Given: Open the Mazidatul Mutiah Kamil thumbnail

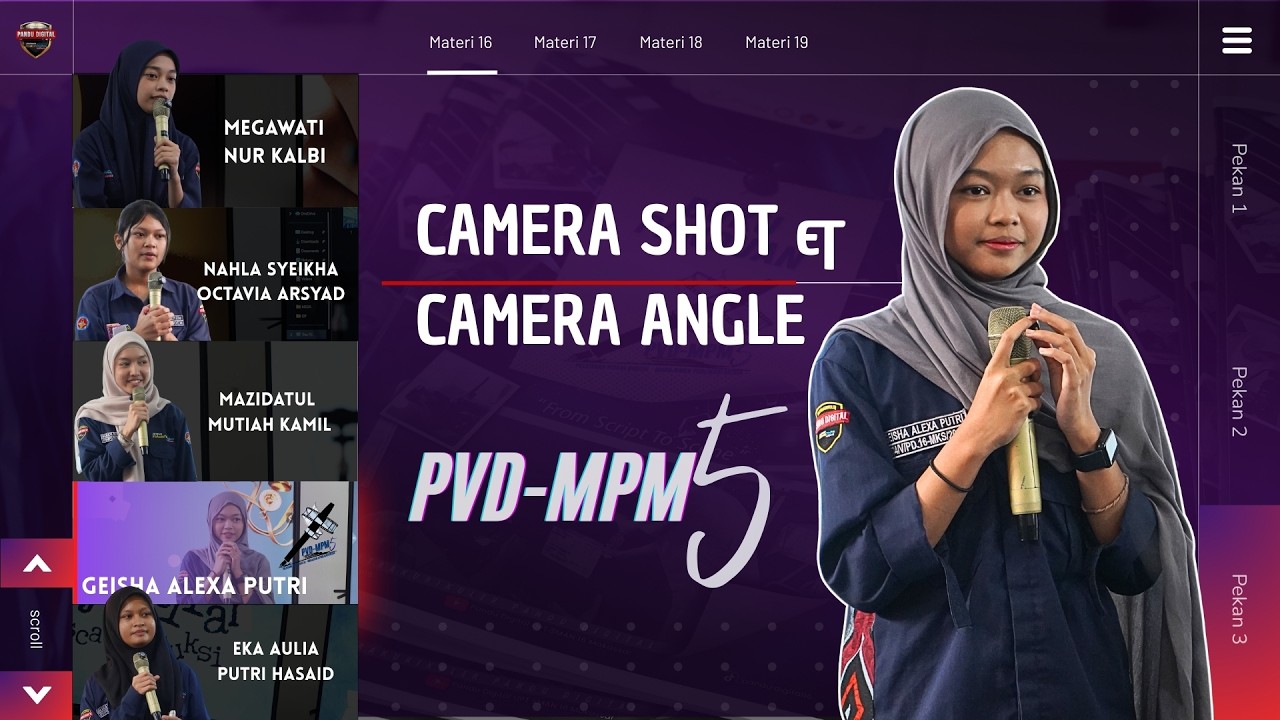Looking at the screenshot, I should coord(216,411).
